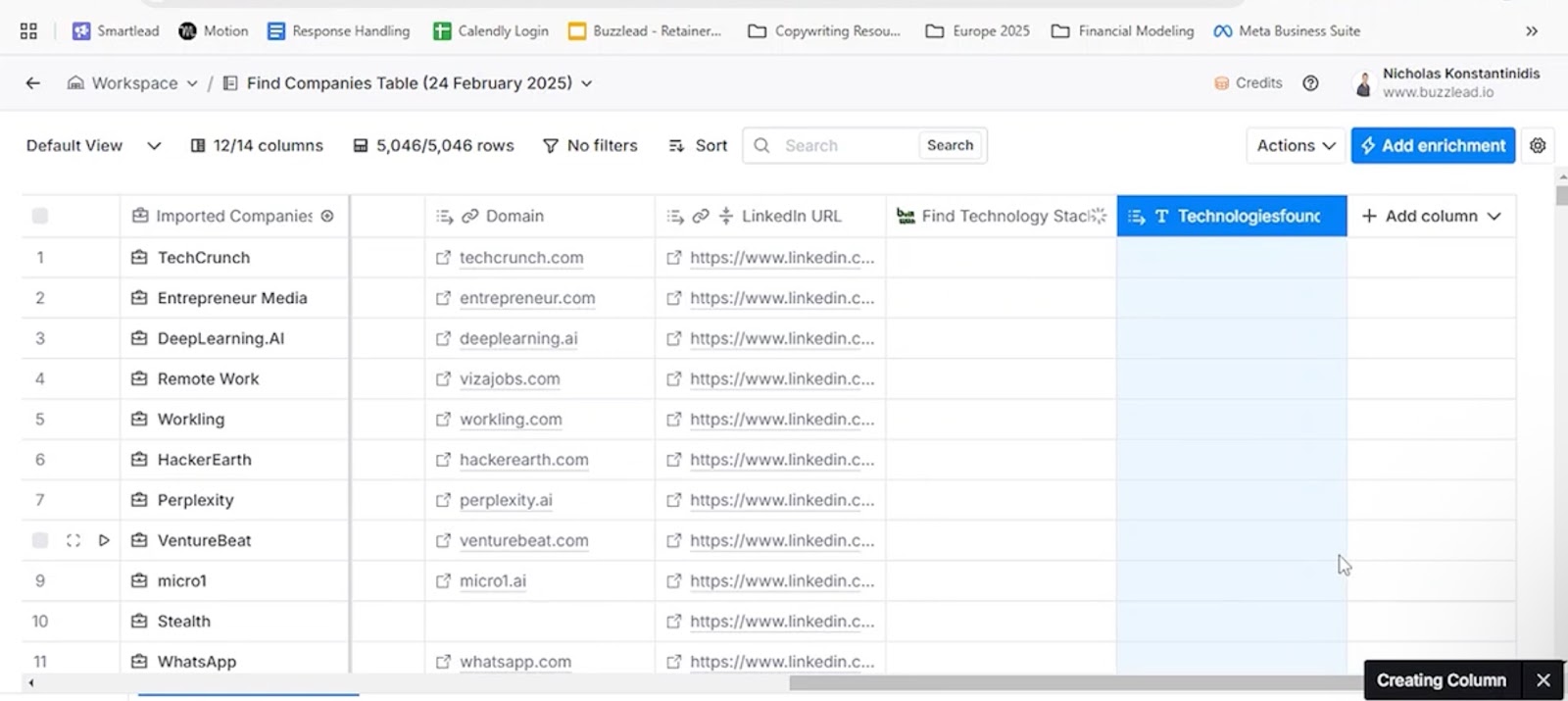1568x701 pixels.
Task: Open the perplexity.ai domain link
Action: 506,500
